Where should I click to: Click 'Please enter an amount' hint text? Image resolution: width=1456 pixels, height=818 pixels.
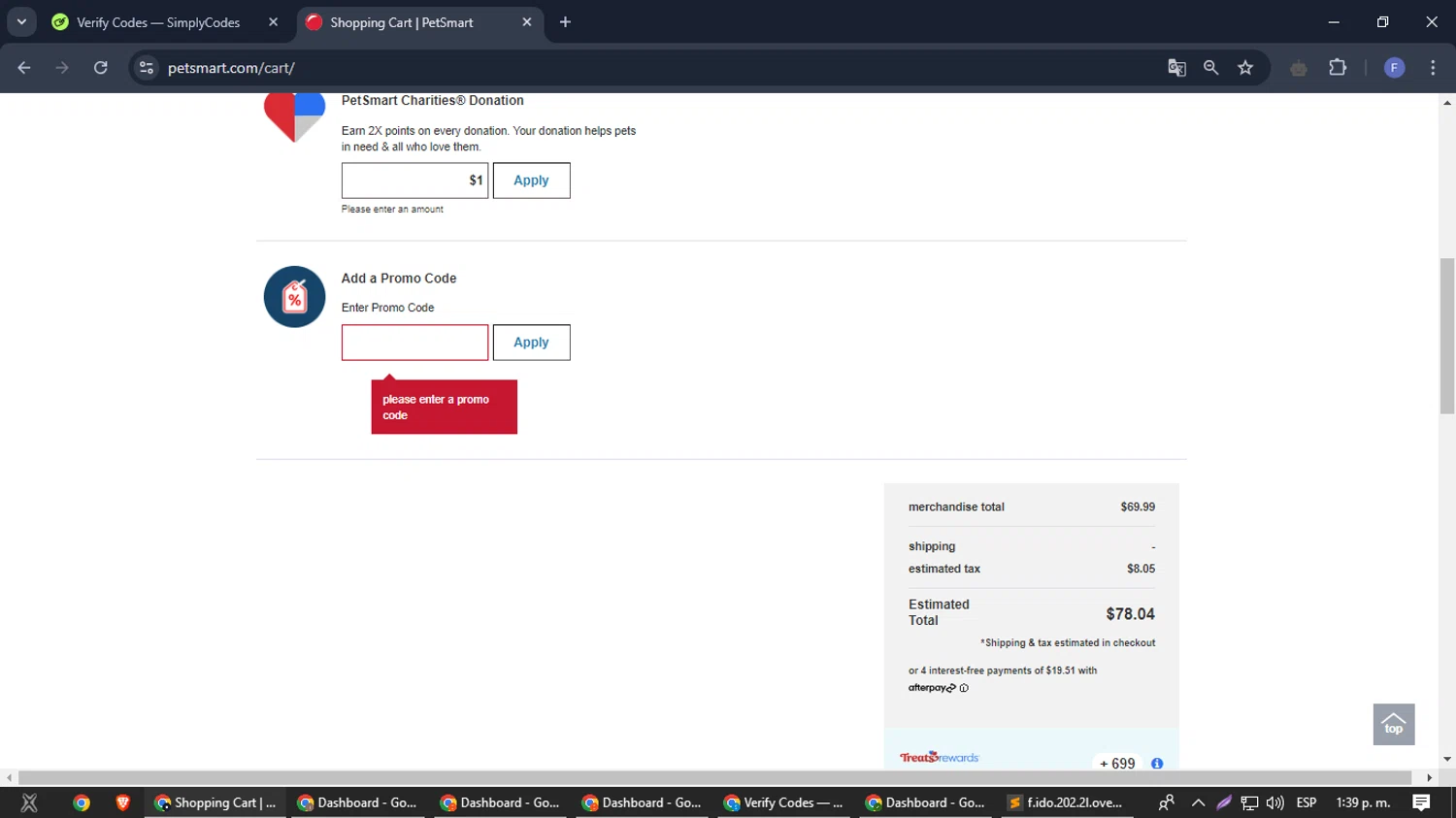coord(392,210)
